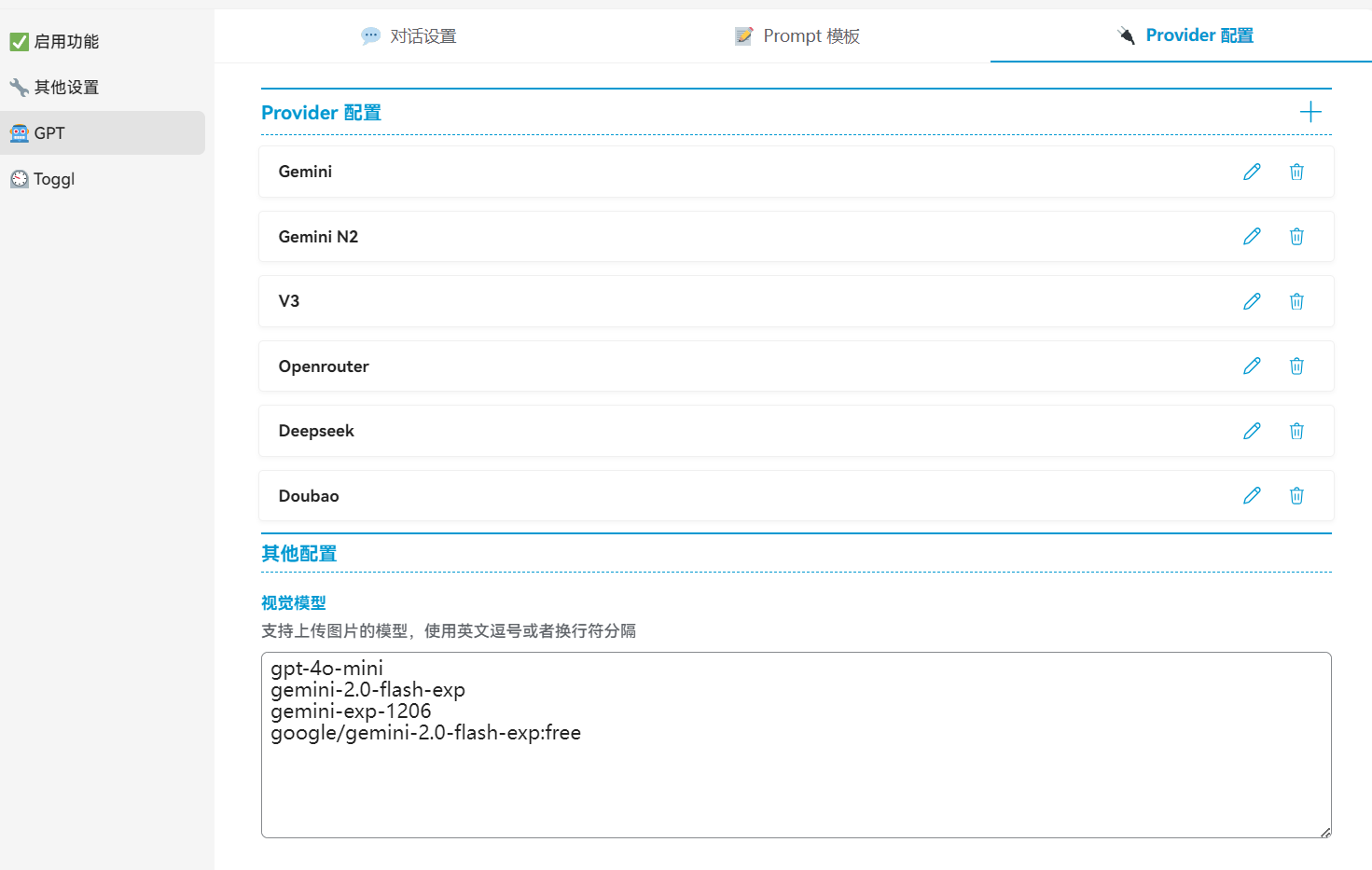Delete the Gemini N2 provider
The height and width of the screenshot is (870, 1372).
[x=1296, y=236]
